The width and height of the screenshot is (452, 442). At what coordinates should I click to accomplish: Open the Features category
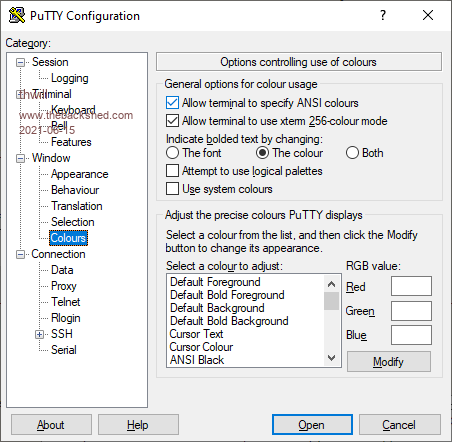[71, 142]
